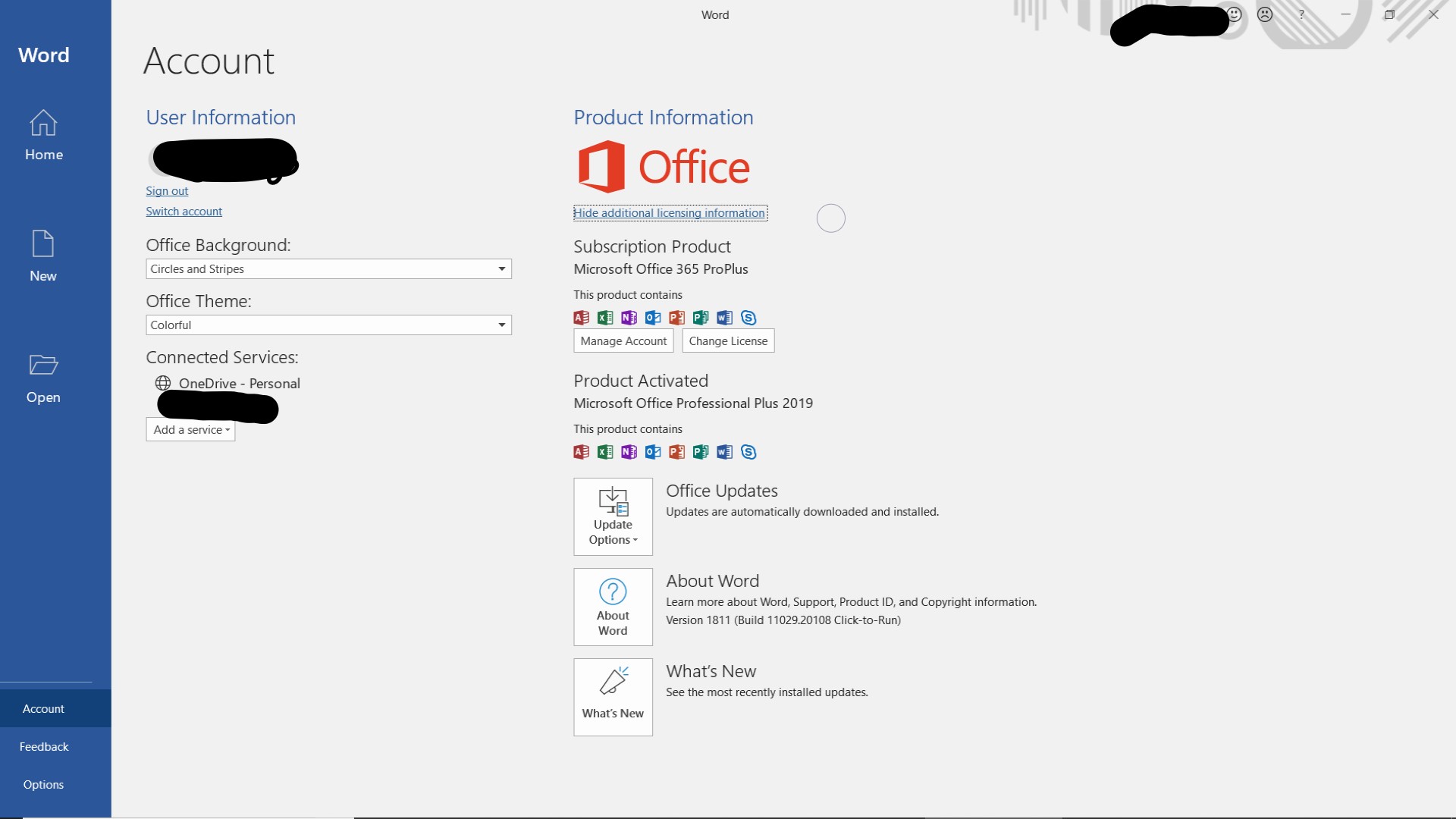Click the OneDrive Personal globe icon
Image resolution: width=1456 pixels, height=819 pixels.
163,383
